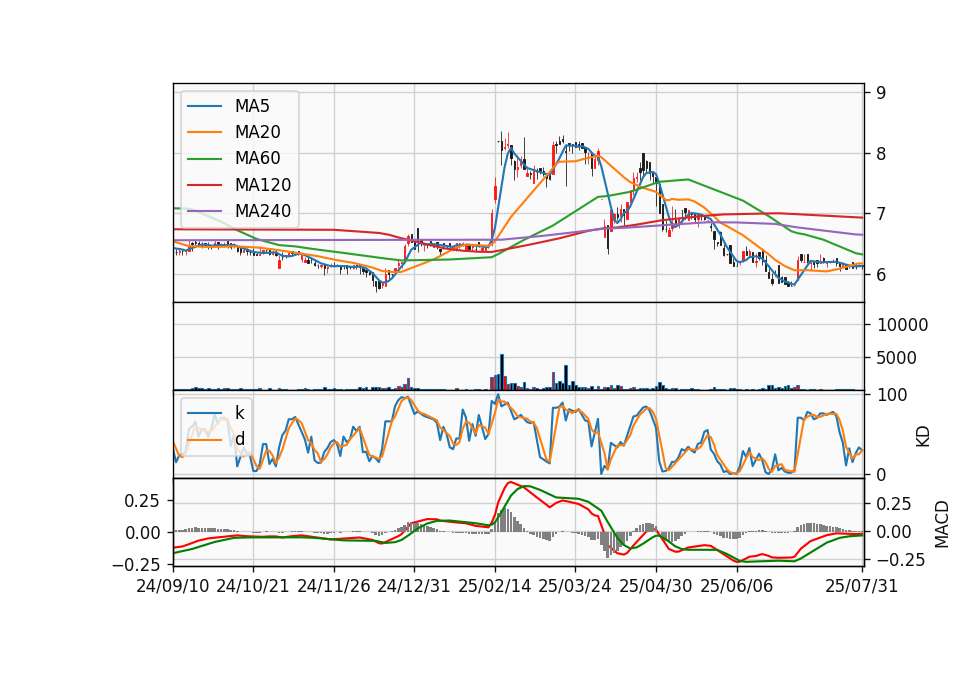Click the price axis value 7
960x690 pixels.
pyautogui.click(x=881, y=214)
